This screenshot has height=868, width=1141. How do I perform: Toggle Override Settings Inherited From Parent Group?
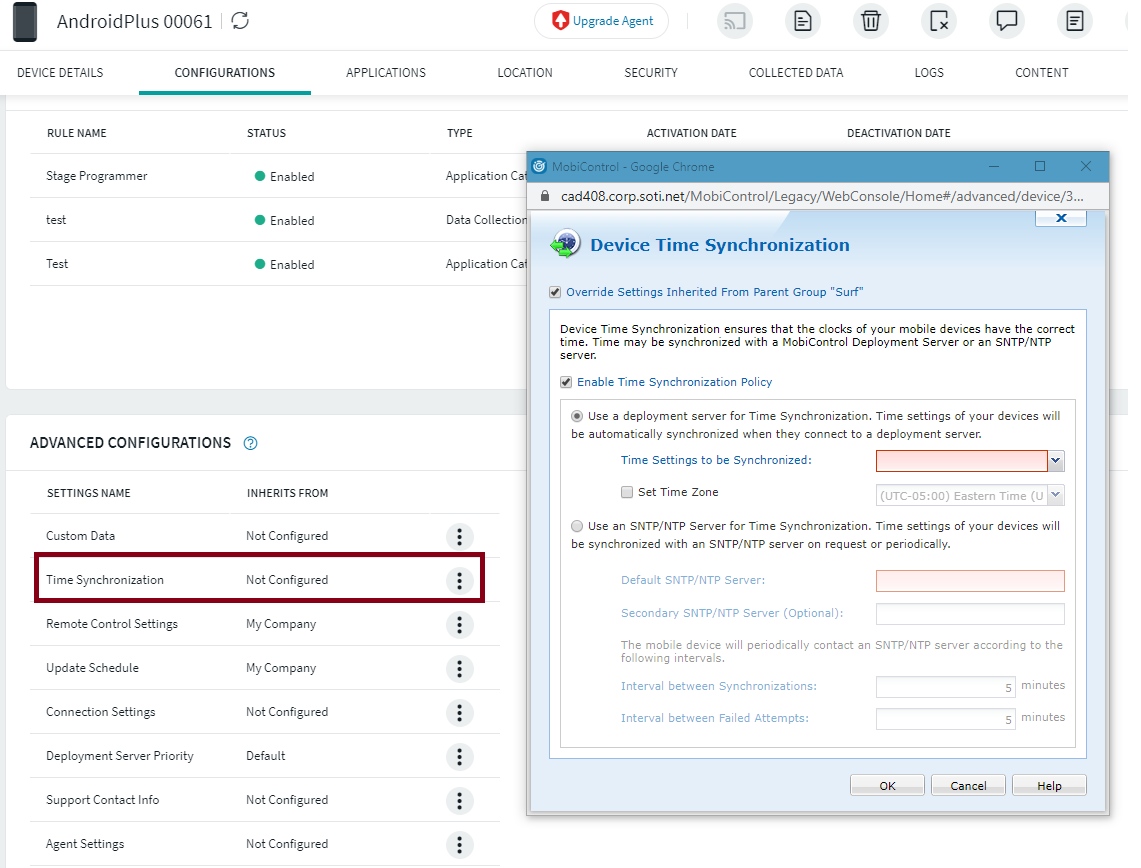556,292
